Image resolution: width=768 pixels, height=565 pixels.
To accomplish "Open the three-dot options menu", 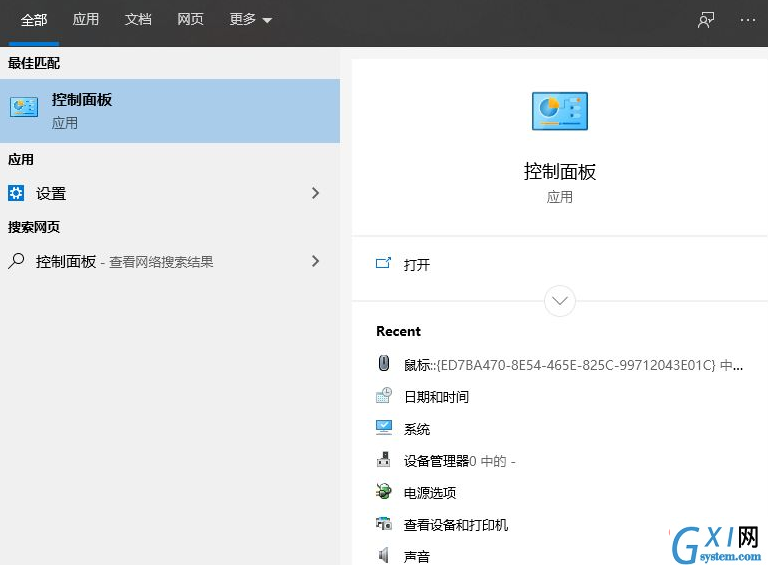I will 747,20.
